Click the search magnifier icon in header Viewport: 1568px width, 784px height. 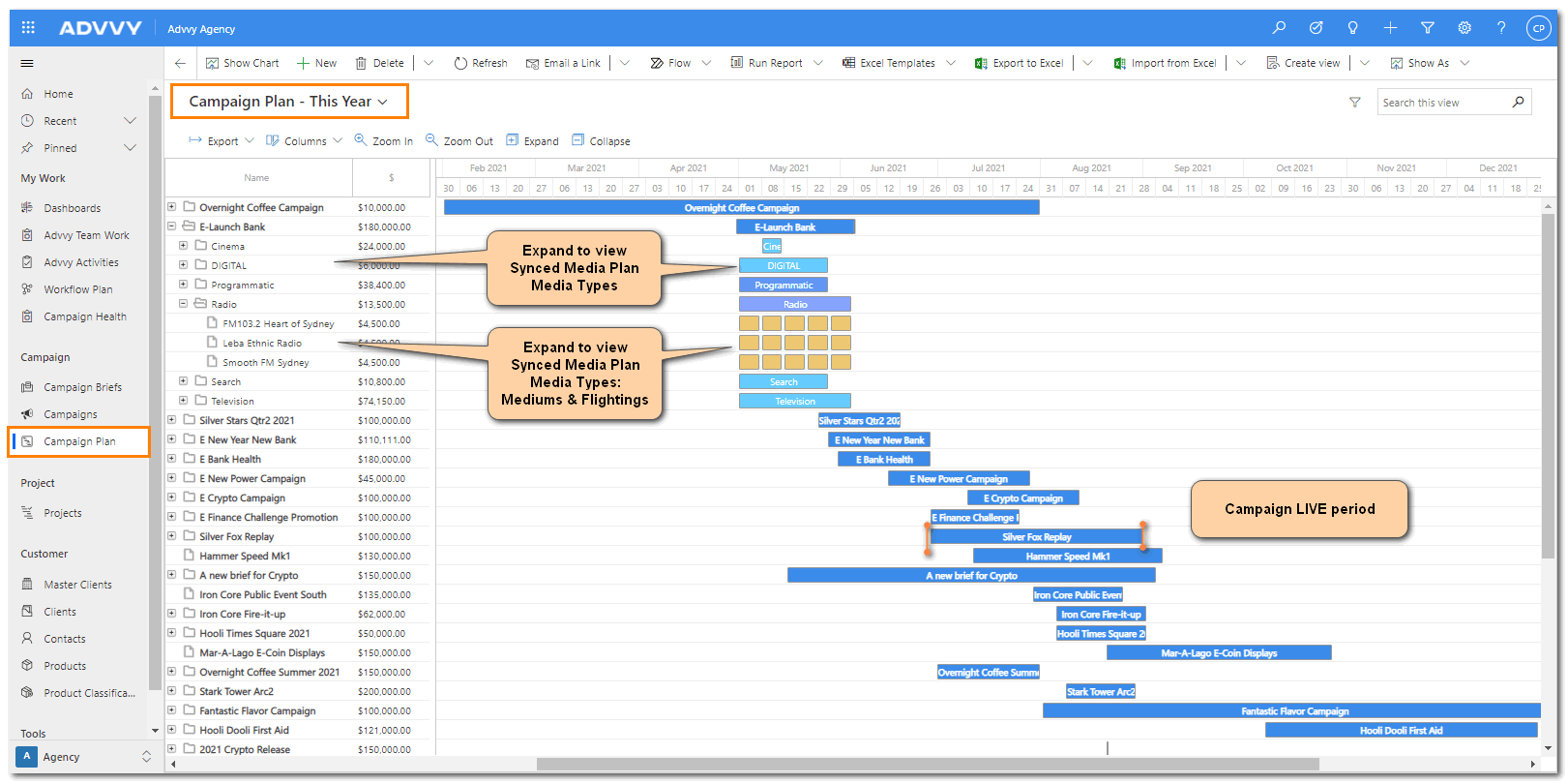[1279, 28]
